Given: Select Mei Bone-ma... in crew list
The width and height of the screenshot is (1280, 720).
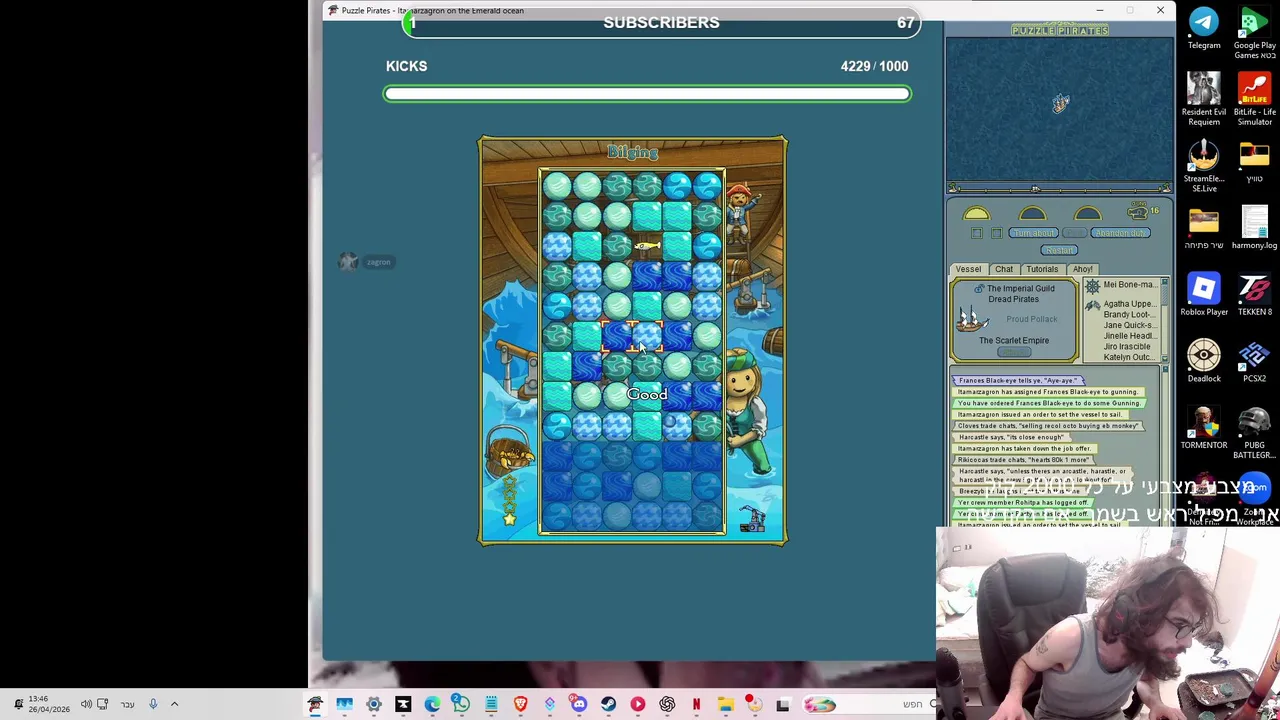Looking at the screenshot, I should 1129,285.
